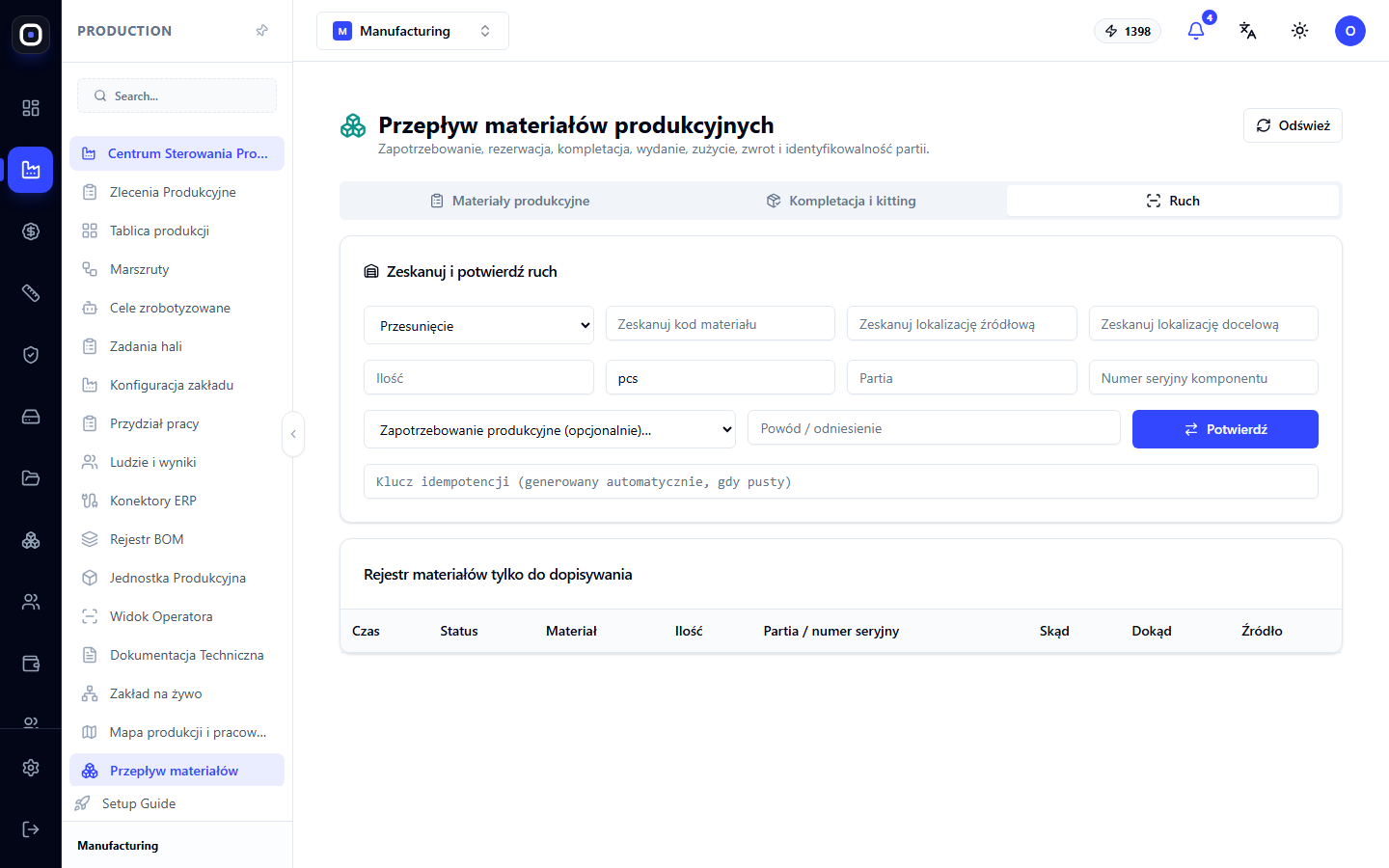This screenshot has height=868, width=1389.
Task: Open Rejestr BOM in sidebar
Action: [177, 539]
